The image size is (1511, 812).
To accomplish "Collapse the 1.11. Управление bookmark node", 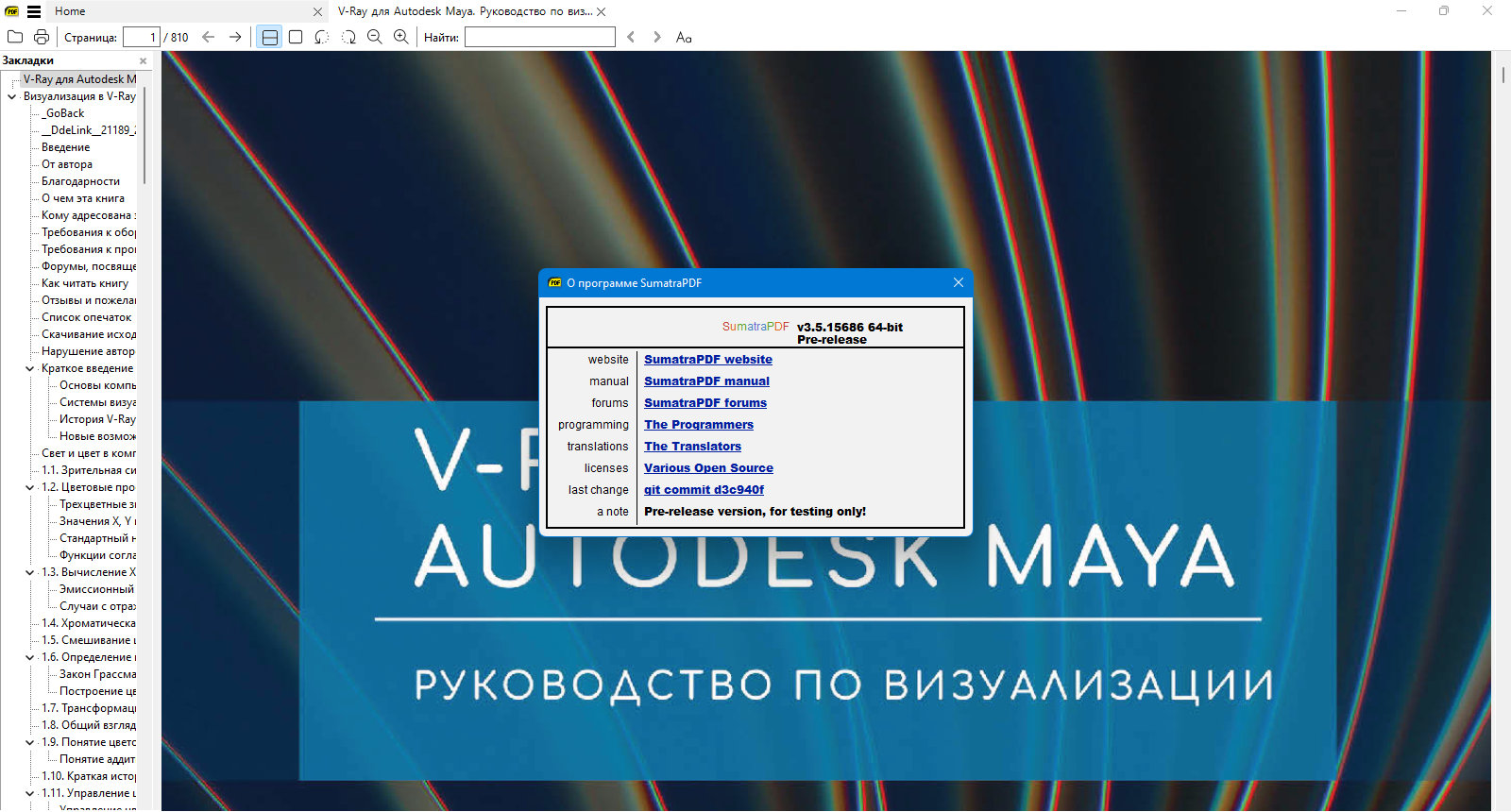I will coord(30,793).
